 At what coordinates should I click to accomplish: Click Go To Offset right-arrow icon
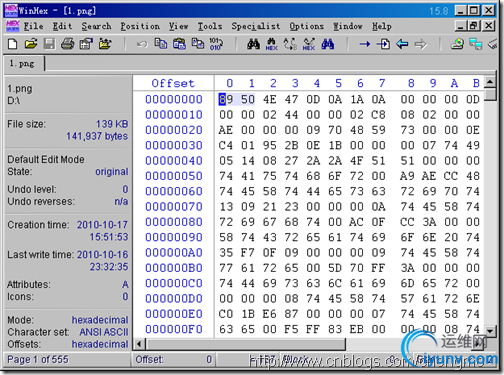coord(365,44)
